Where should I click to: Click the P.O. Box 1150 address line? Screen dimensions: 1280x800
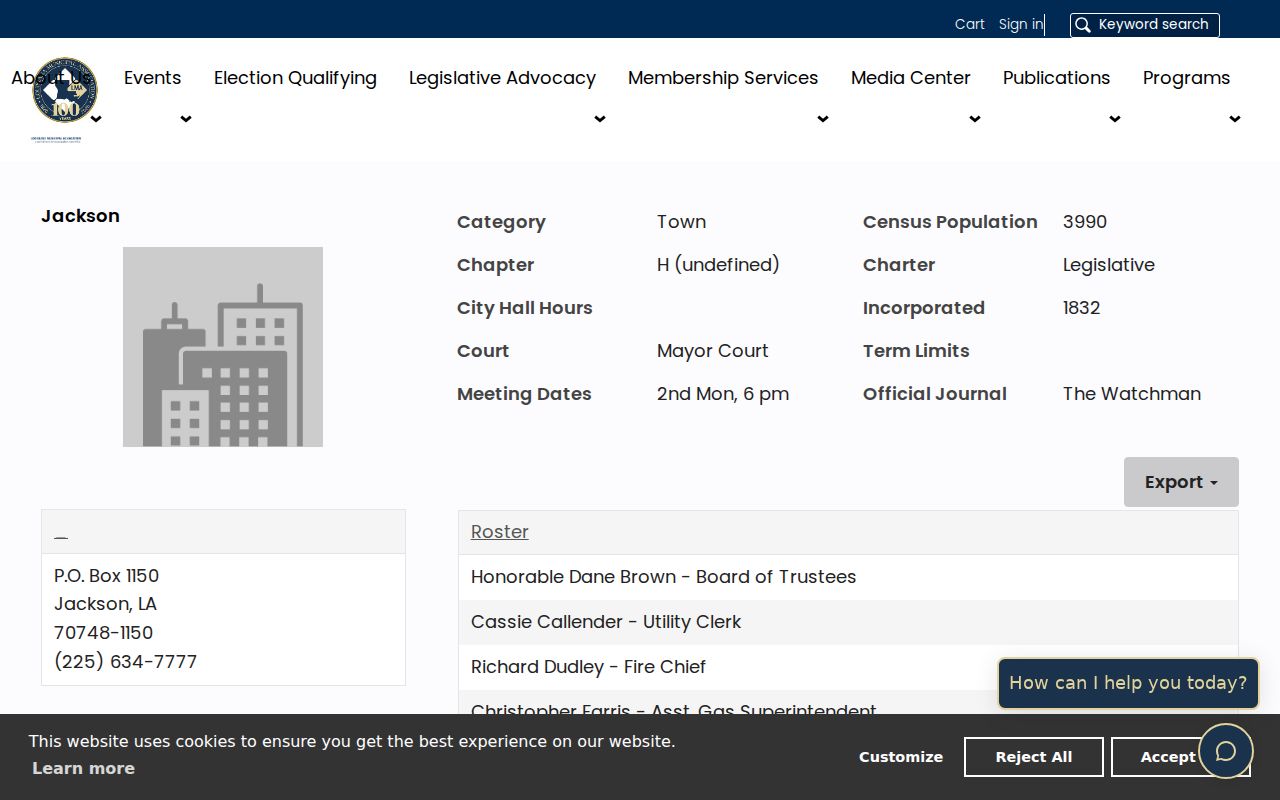point(106,576)
